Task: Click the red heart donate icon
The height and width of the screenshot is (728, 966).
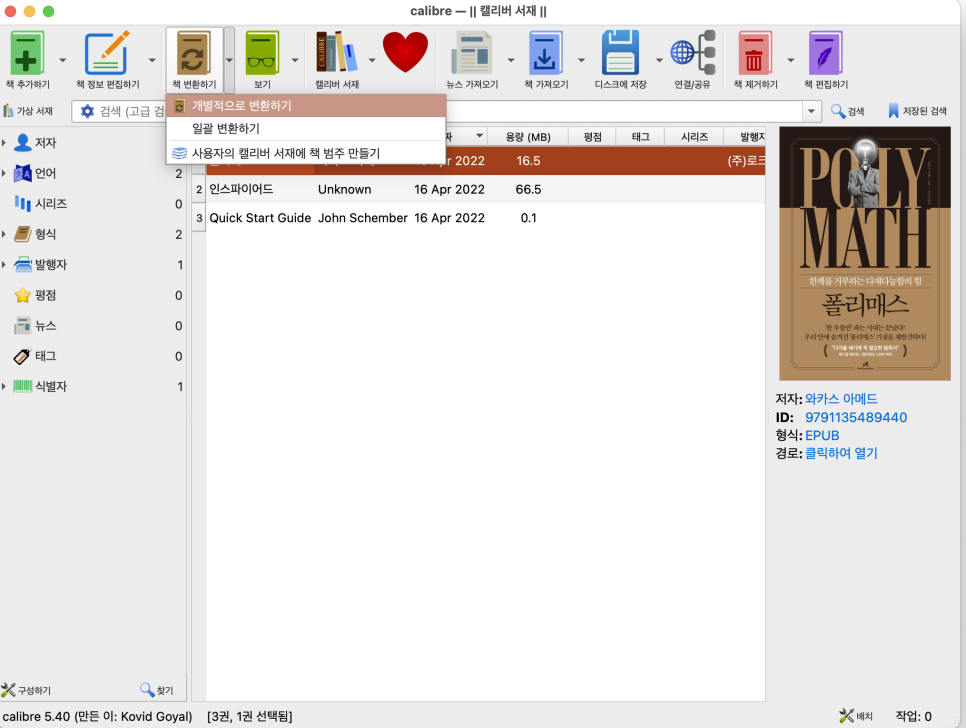Action: (405, 52)
